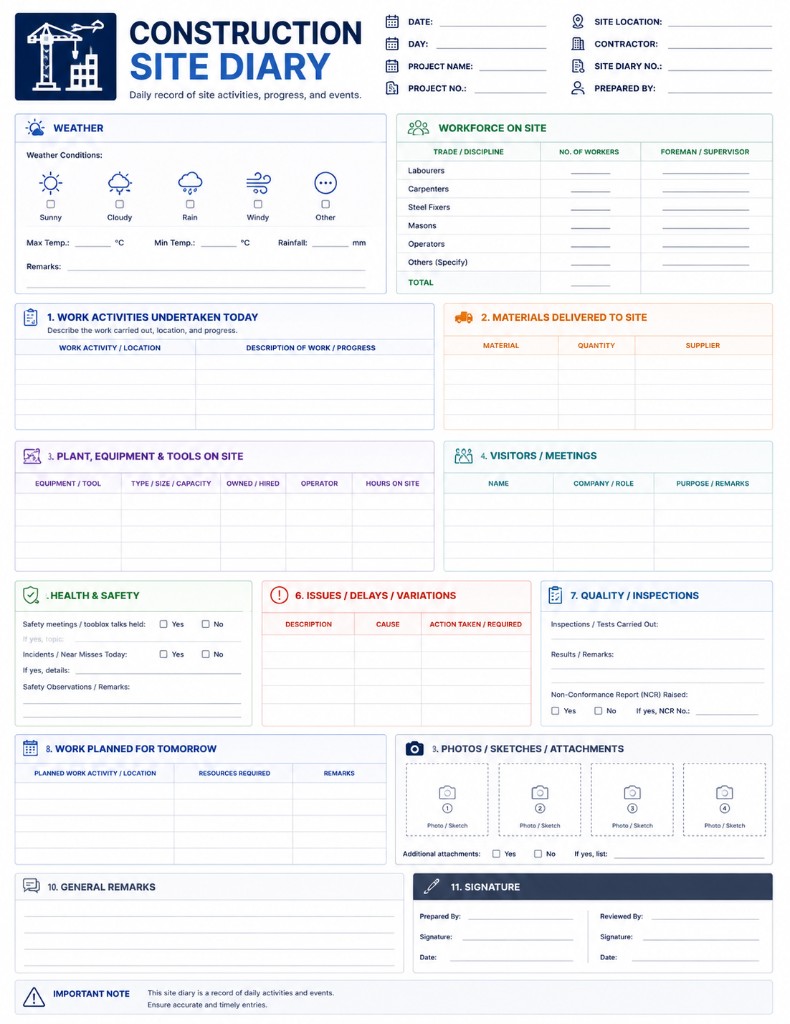
Task: Click the ACTION TAKEN / REQUIRED column header
Action: [475, 624]
